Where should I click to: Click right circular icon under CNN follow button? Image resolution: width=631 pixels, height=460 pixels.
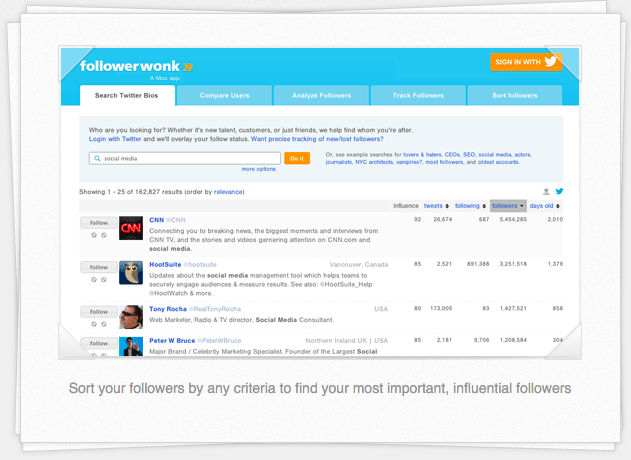click(104, 235)
